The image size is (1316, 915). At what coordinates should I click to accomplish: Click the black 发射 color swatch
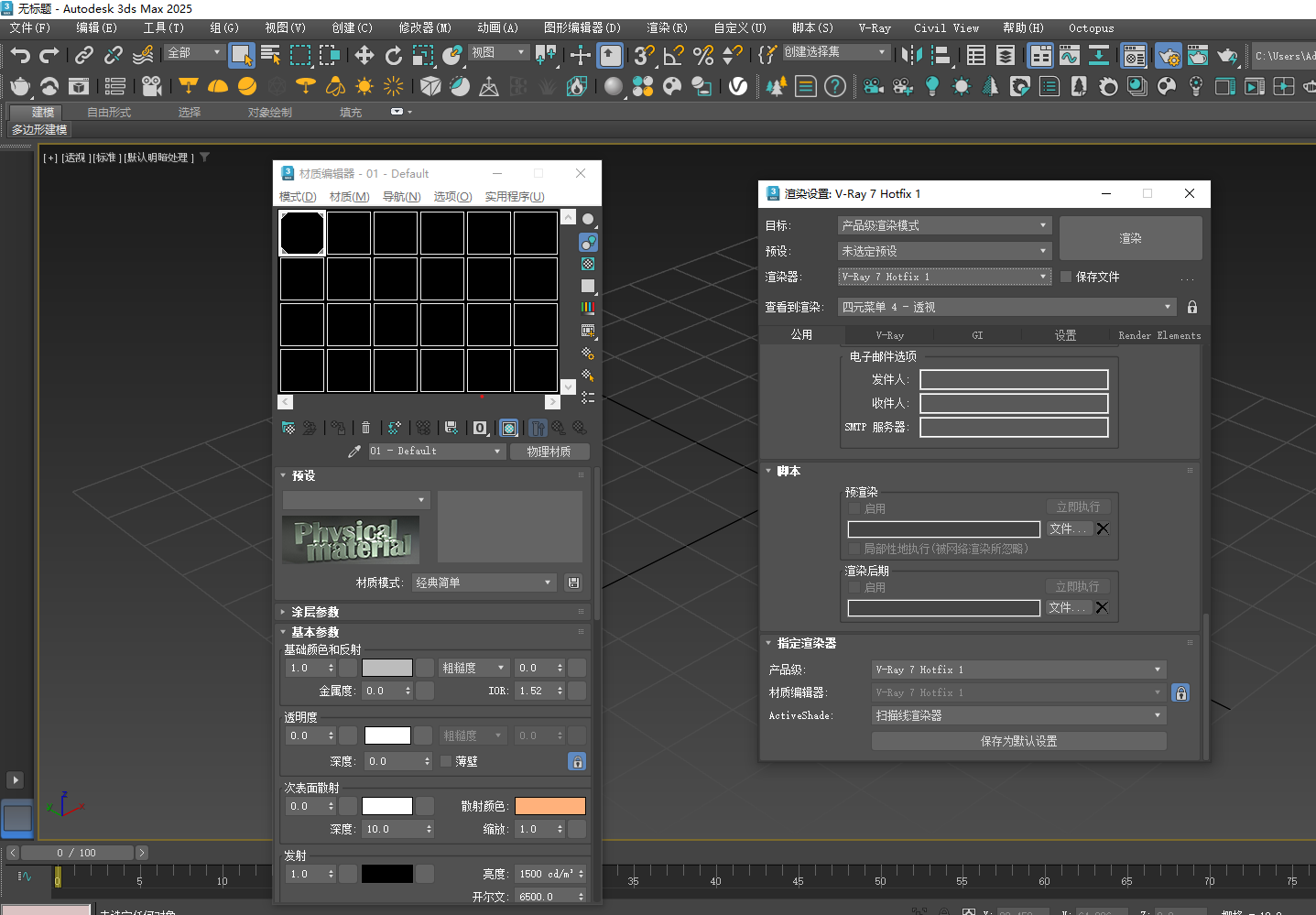click(387, 874)
